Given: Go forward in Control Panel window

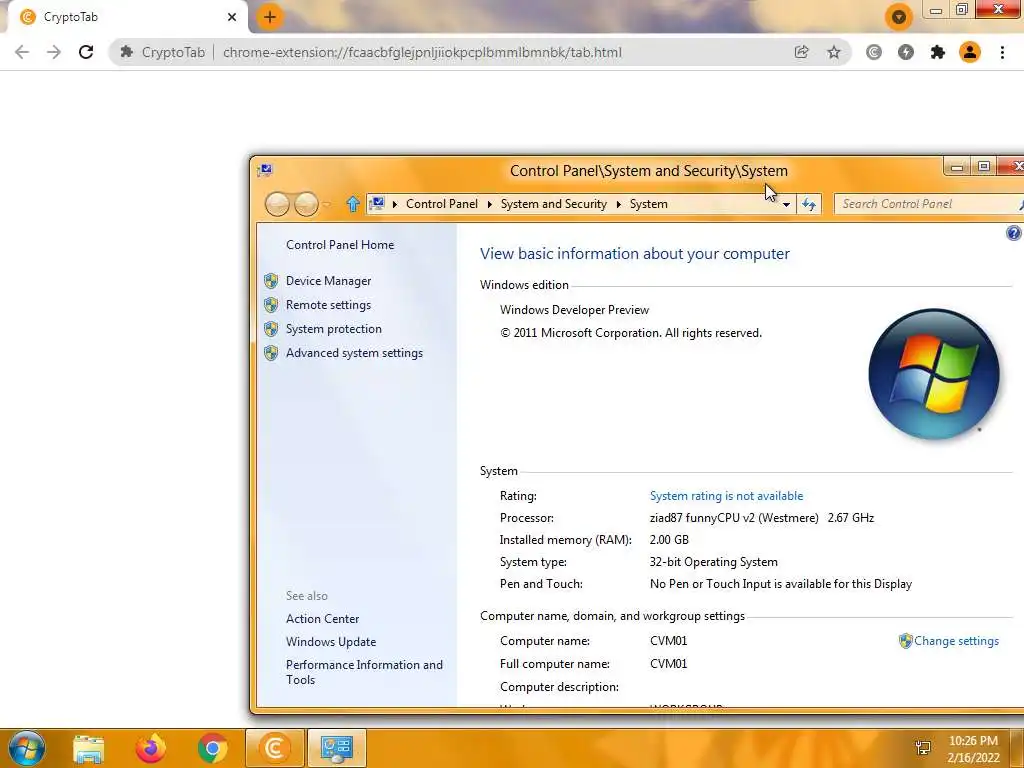Looking at the screenshot, I should [x=306, y=204].
